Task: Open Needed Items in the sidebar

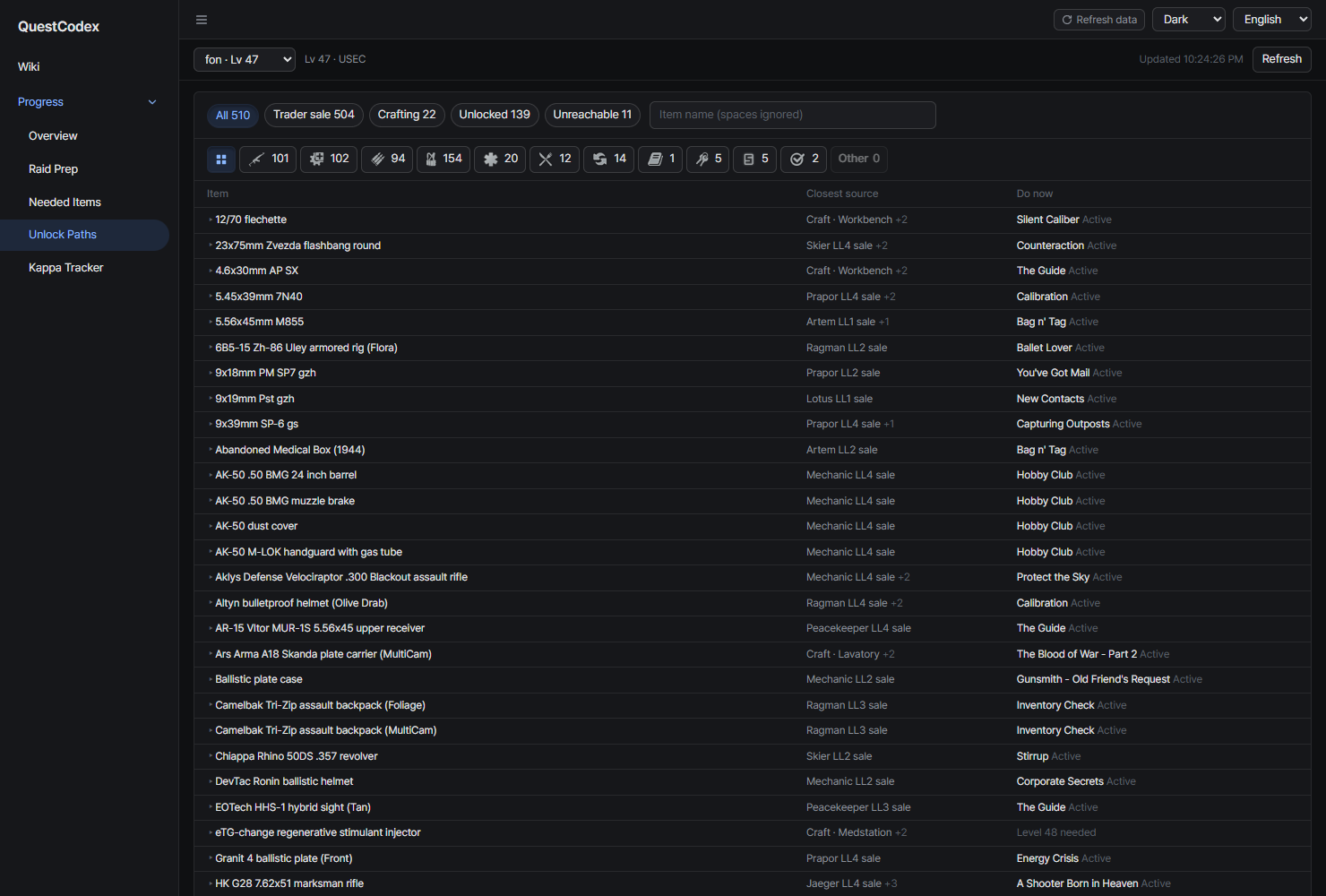Action: tap(65, 202)
